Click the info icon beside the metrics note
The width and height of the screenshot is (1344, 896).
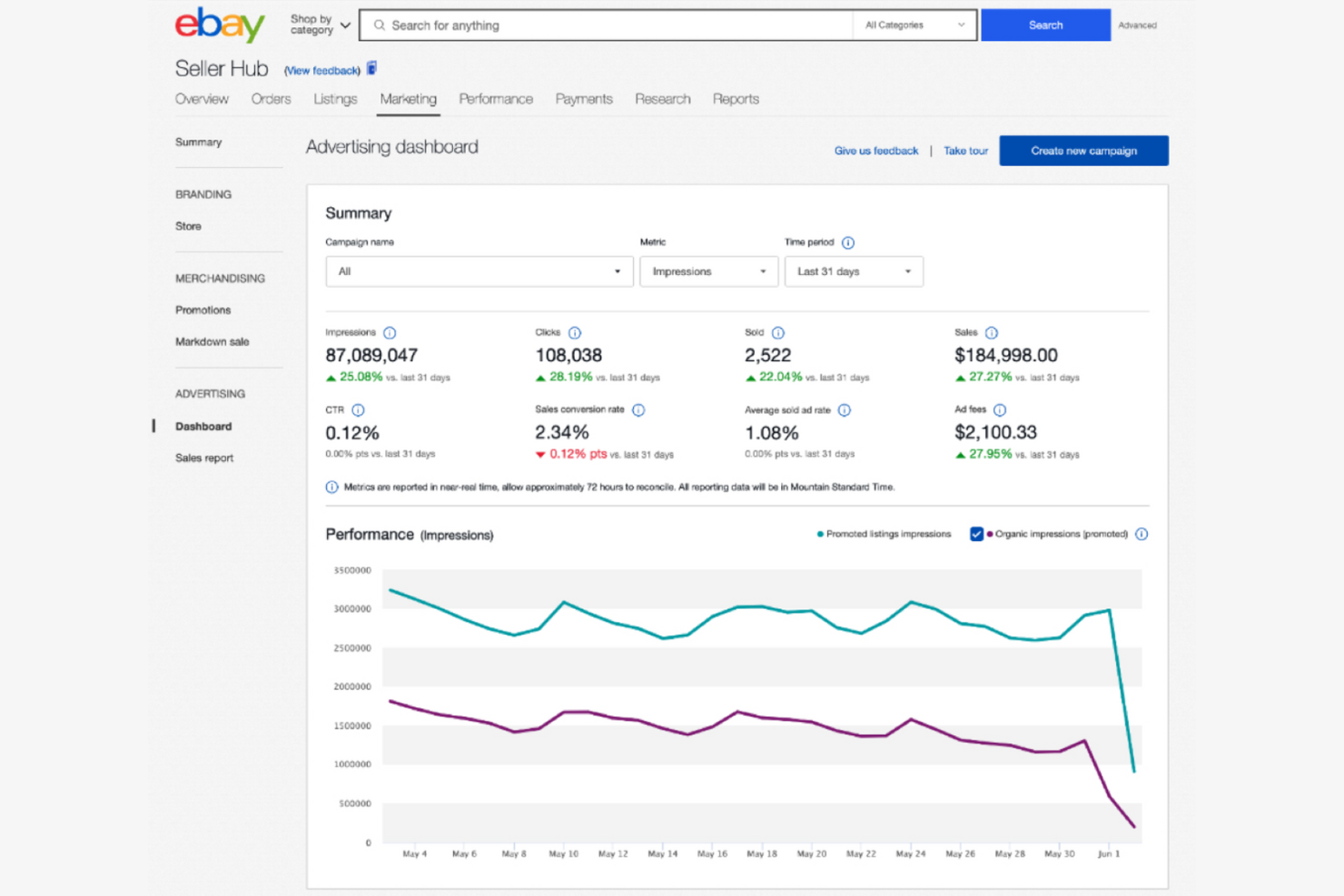(331, 487)
